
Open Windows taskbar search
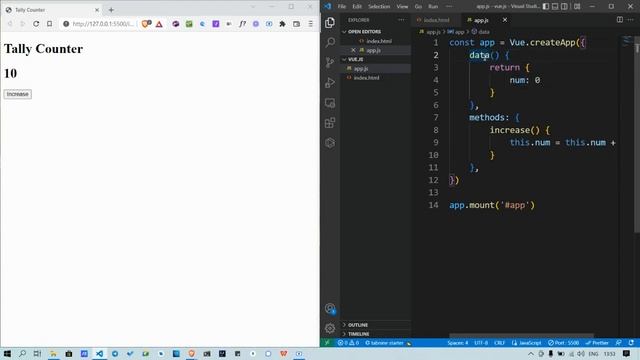tap(22, 353)
